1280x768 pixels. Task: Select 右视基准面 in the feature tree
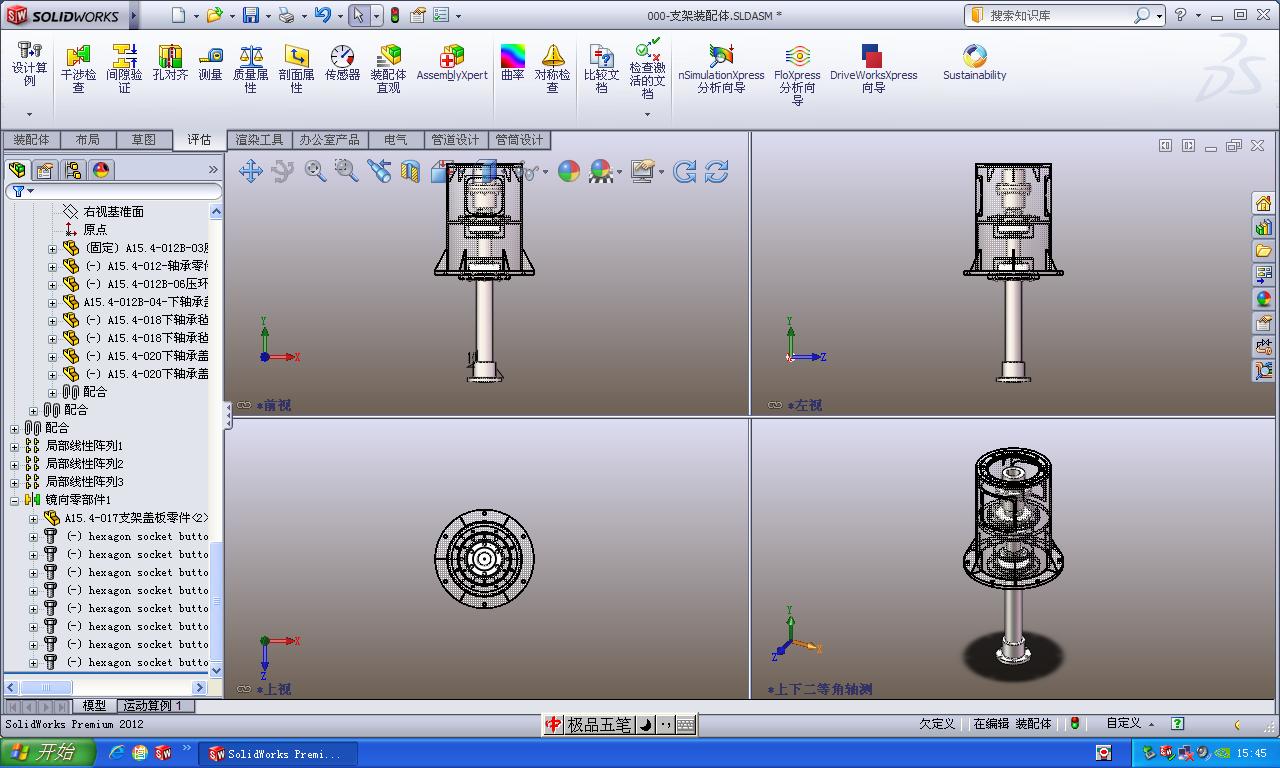click(113, 212)
